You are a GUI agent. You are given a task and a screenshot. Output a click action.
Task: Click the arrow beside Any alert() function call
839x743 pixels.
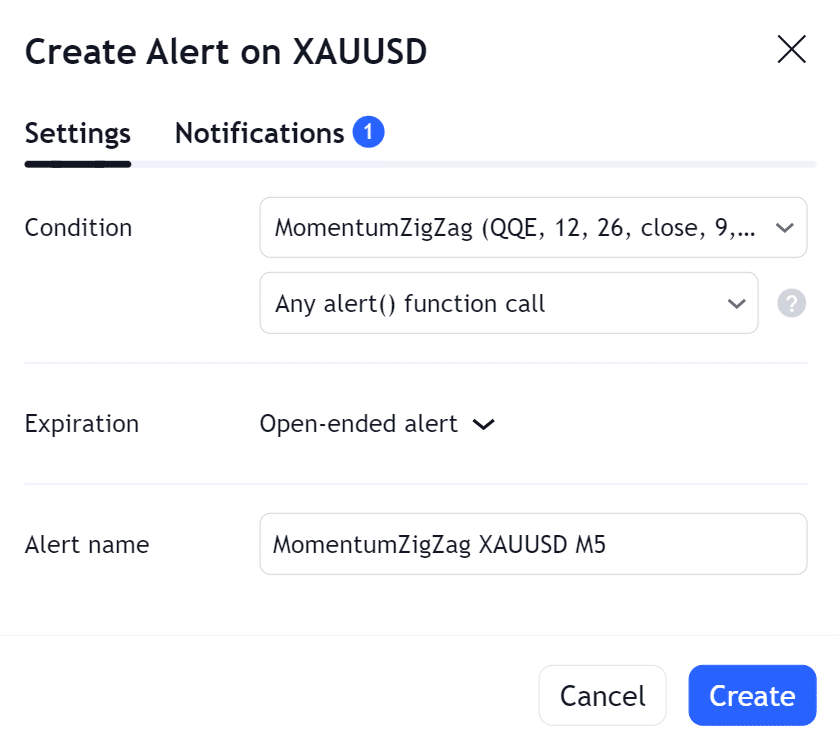[737, 304]
